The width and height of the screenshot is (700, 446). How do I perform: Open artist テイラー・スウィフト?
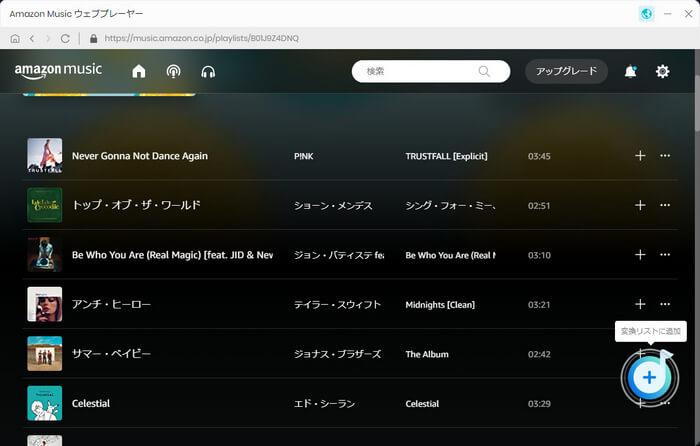tap(338, 304)
